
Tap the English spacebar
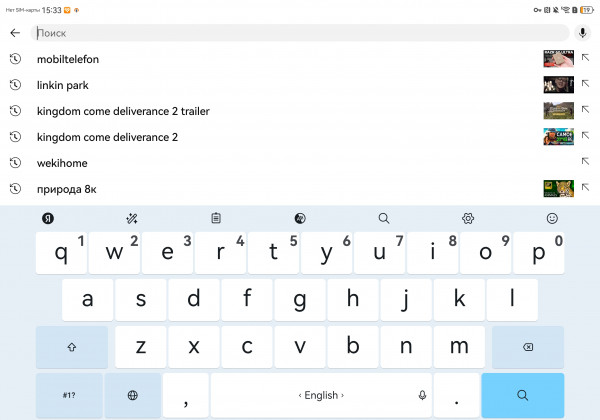(x=321, y=395)
